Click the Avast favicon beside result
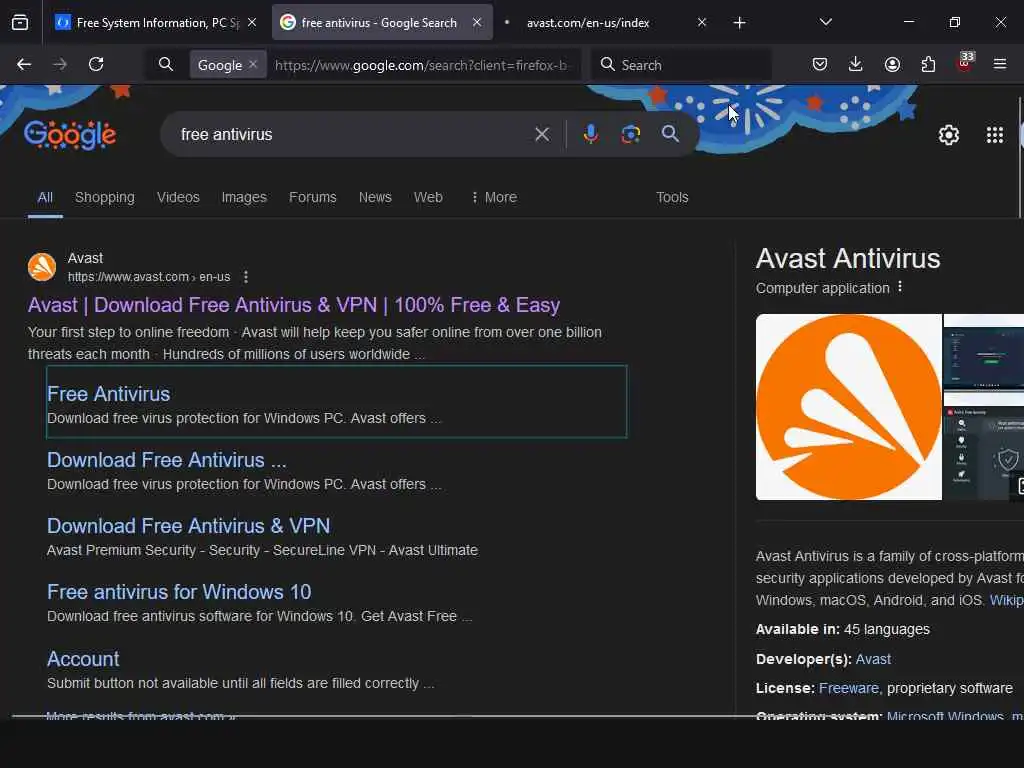Image resolution: width=1024 pixels, height=768 pixels. coord(42,267)
